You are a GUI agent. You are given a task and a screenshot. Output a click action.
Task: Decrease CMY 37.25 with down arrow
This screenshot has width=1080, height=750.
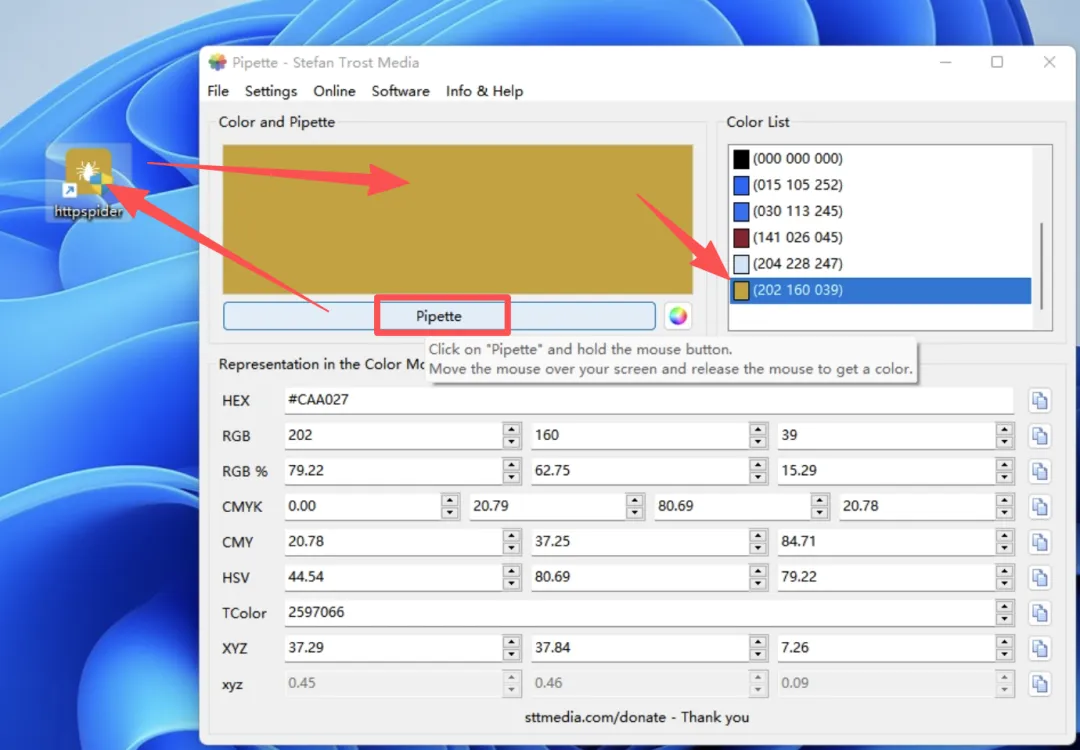(758, 549)
